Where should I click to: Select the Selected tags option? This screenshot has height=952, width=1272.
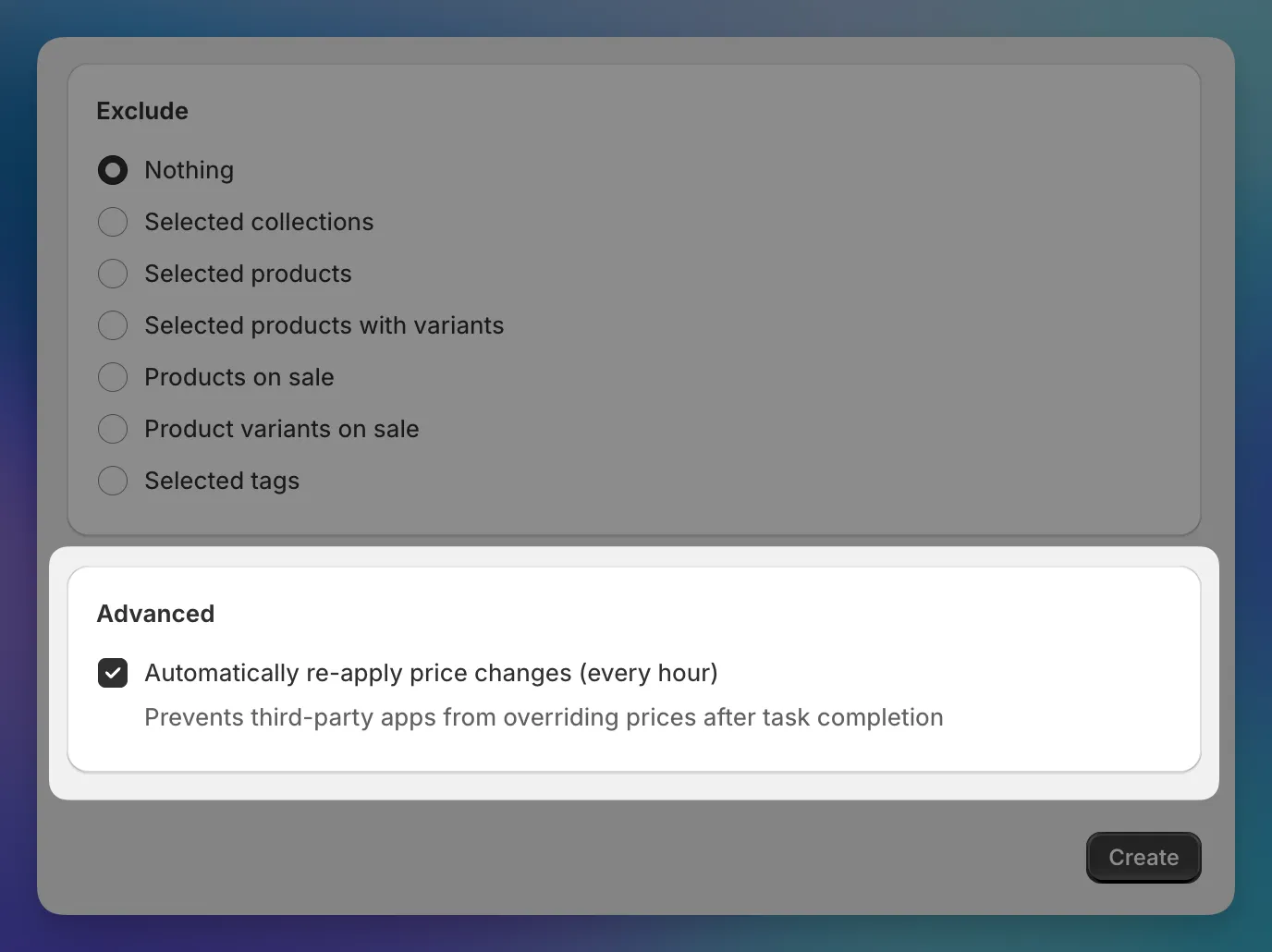112,481
